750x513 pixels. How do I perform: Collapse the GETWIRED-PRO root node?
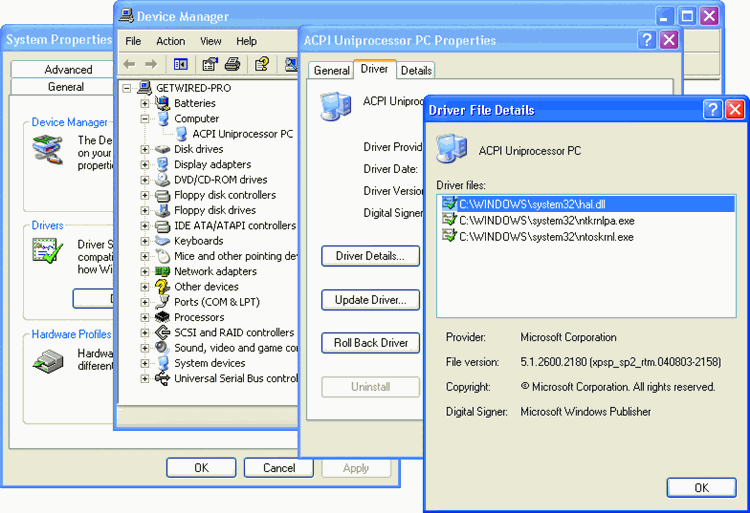(127, 88)
